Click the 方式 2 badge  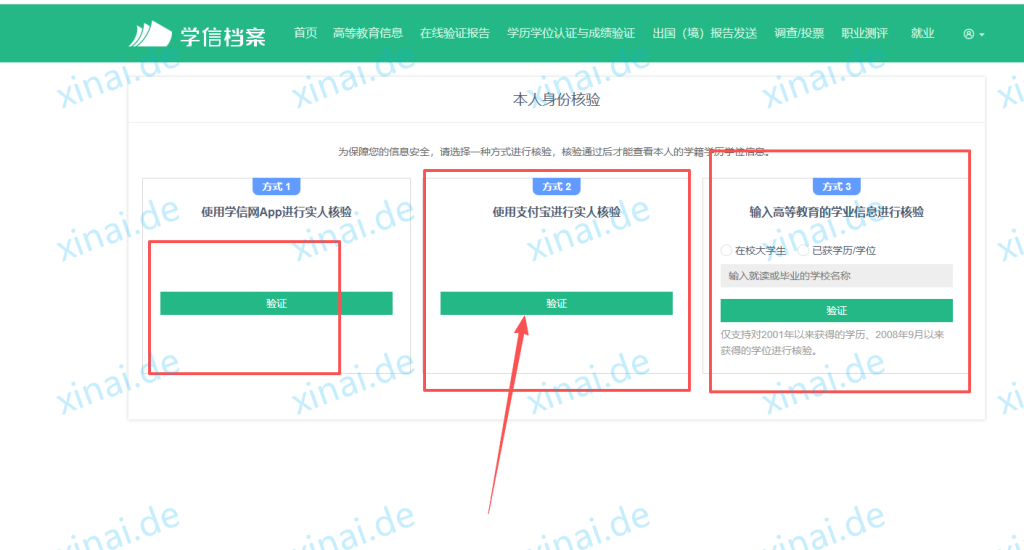(556, 187)
